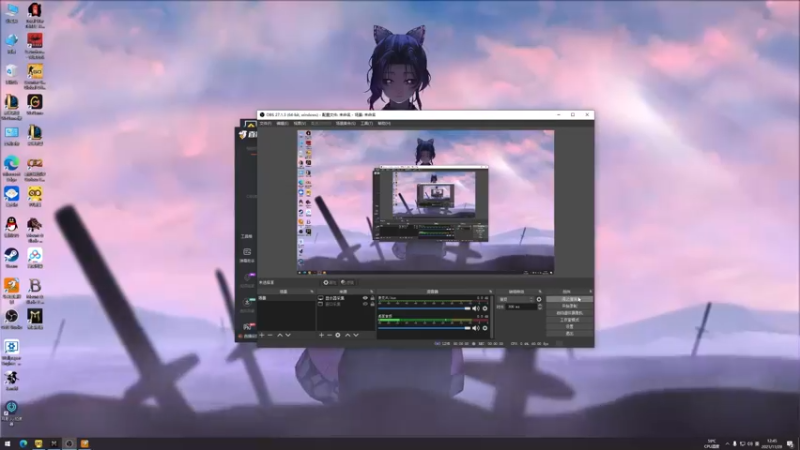This screenshot has width=800, height=450.
Task: Open the View menu in OBS
Action: [x=299, y=123]
